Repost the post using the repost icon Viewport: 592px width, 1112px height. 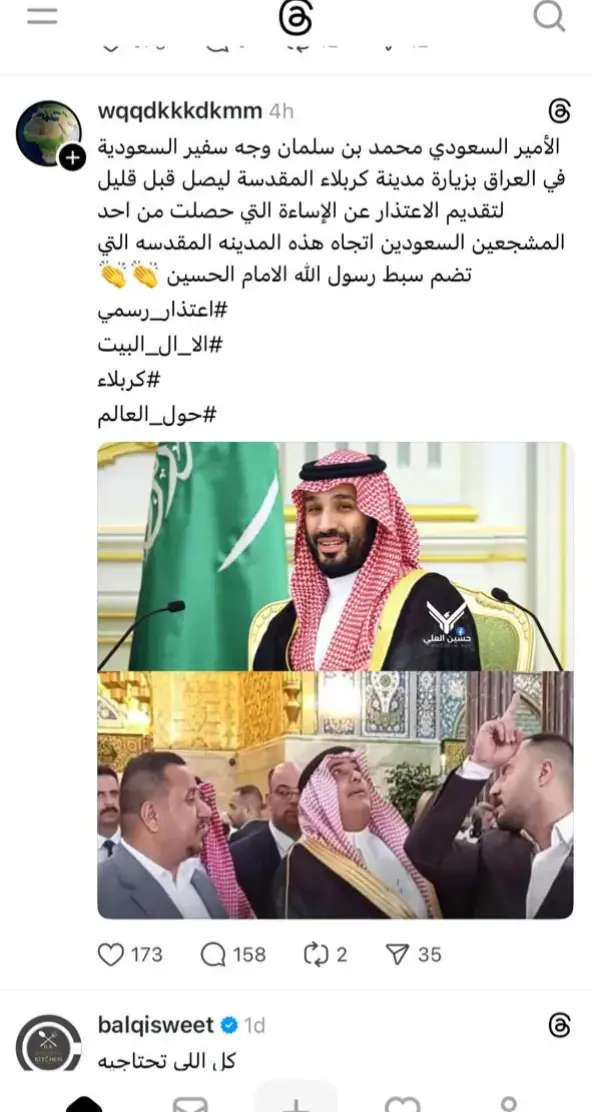[315, 955]
